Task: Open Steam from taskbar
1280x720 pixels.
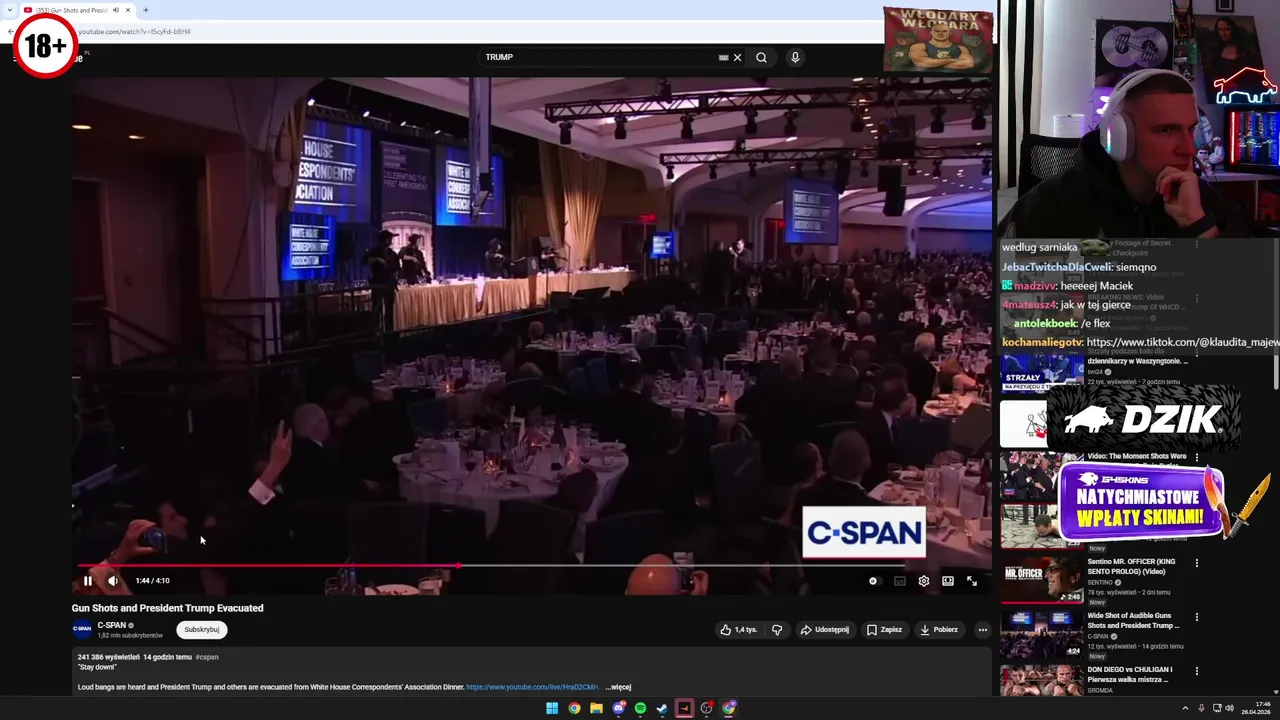Action: click(x=662, y=708)
